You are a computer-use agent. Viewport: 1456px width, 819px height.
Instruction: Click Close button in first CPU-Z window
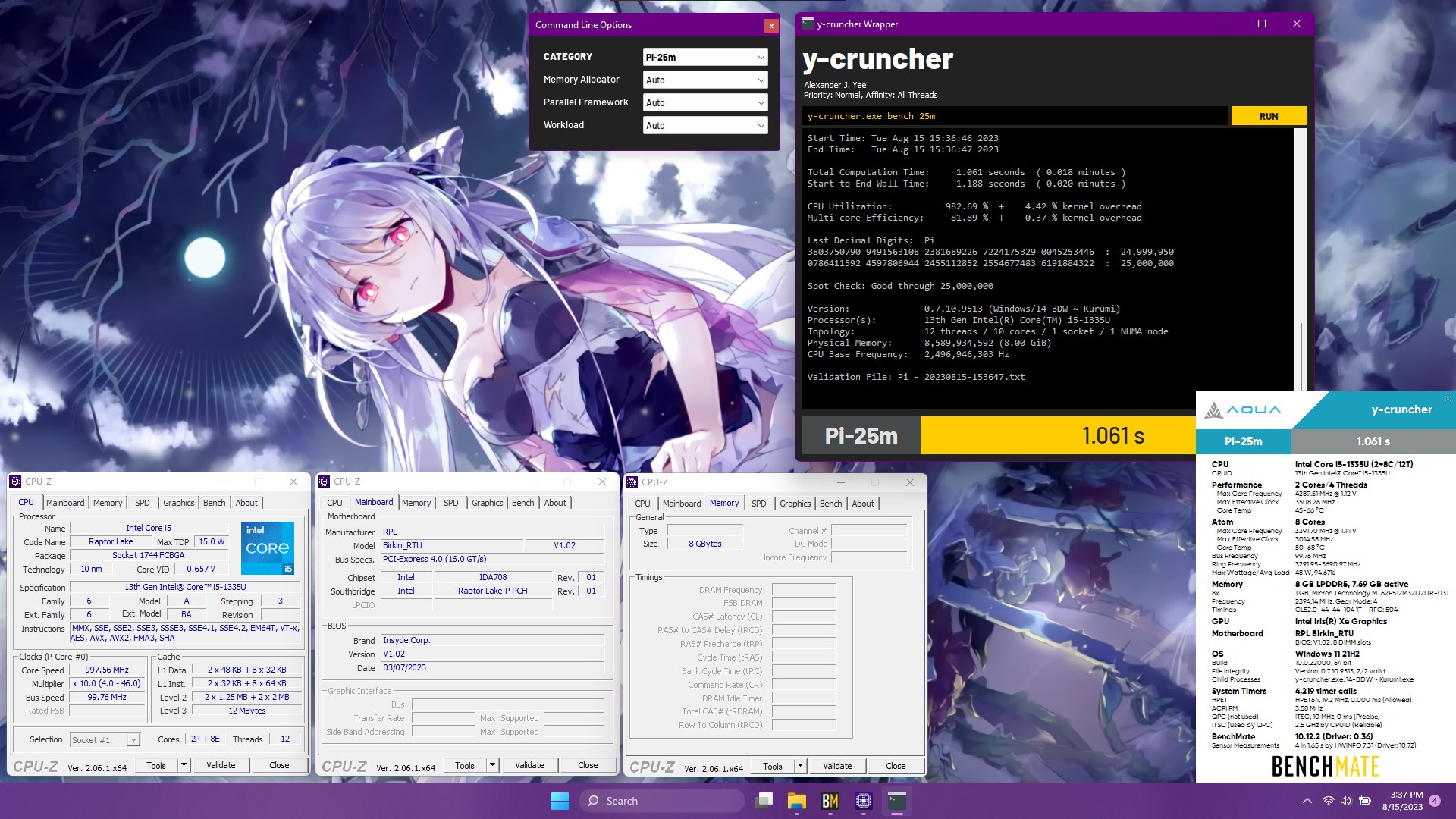(x=279, y=765)
